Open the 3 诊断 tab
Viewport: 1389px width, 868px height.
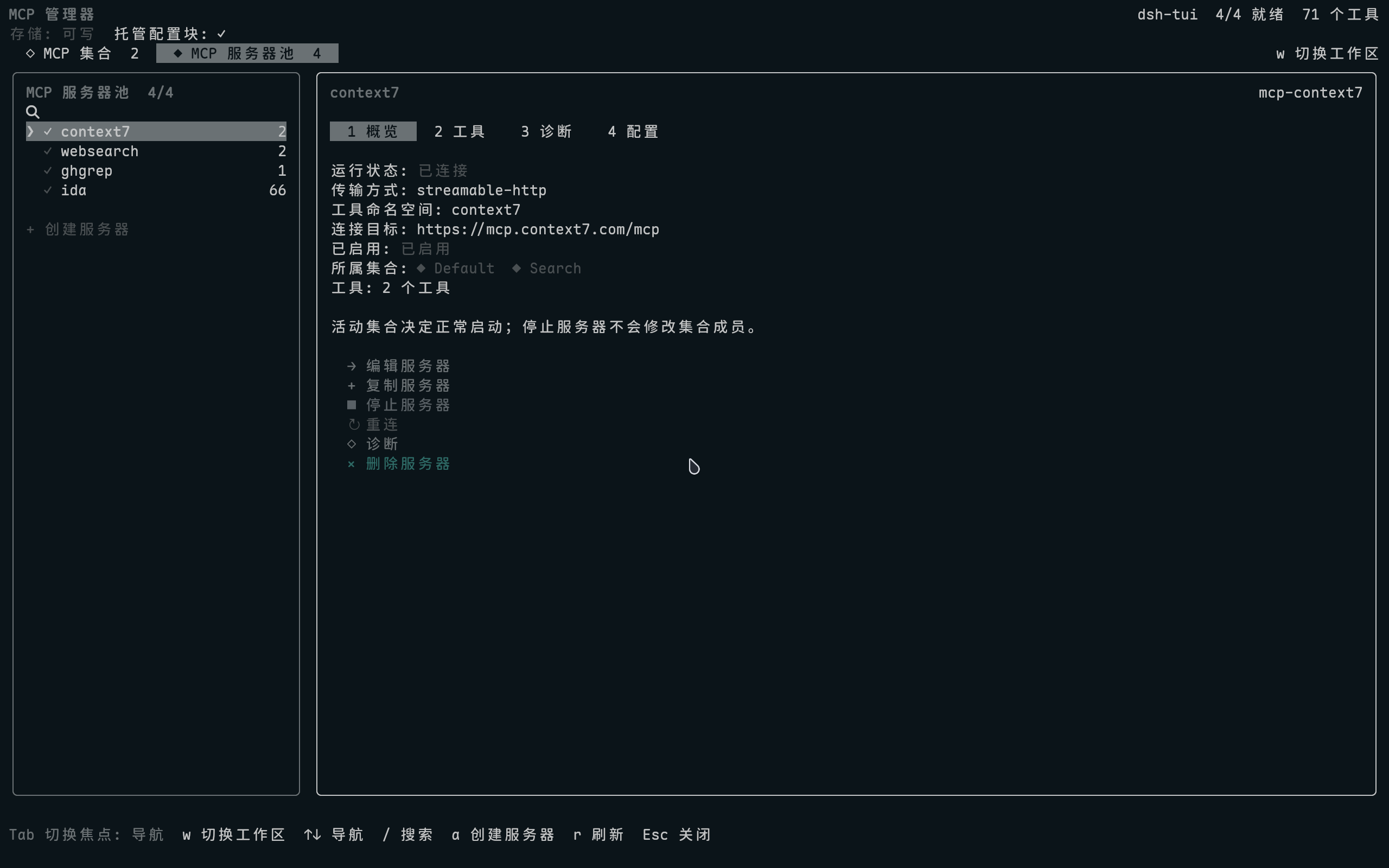coord(546,131)
